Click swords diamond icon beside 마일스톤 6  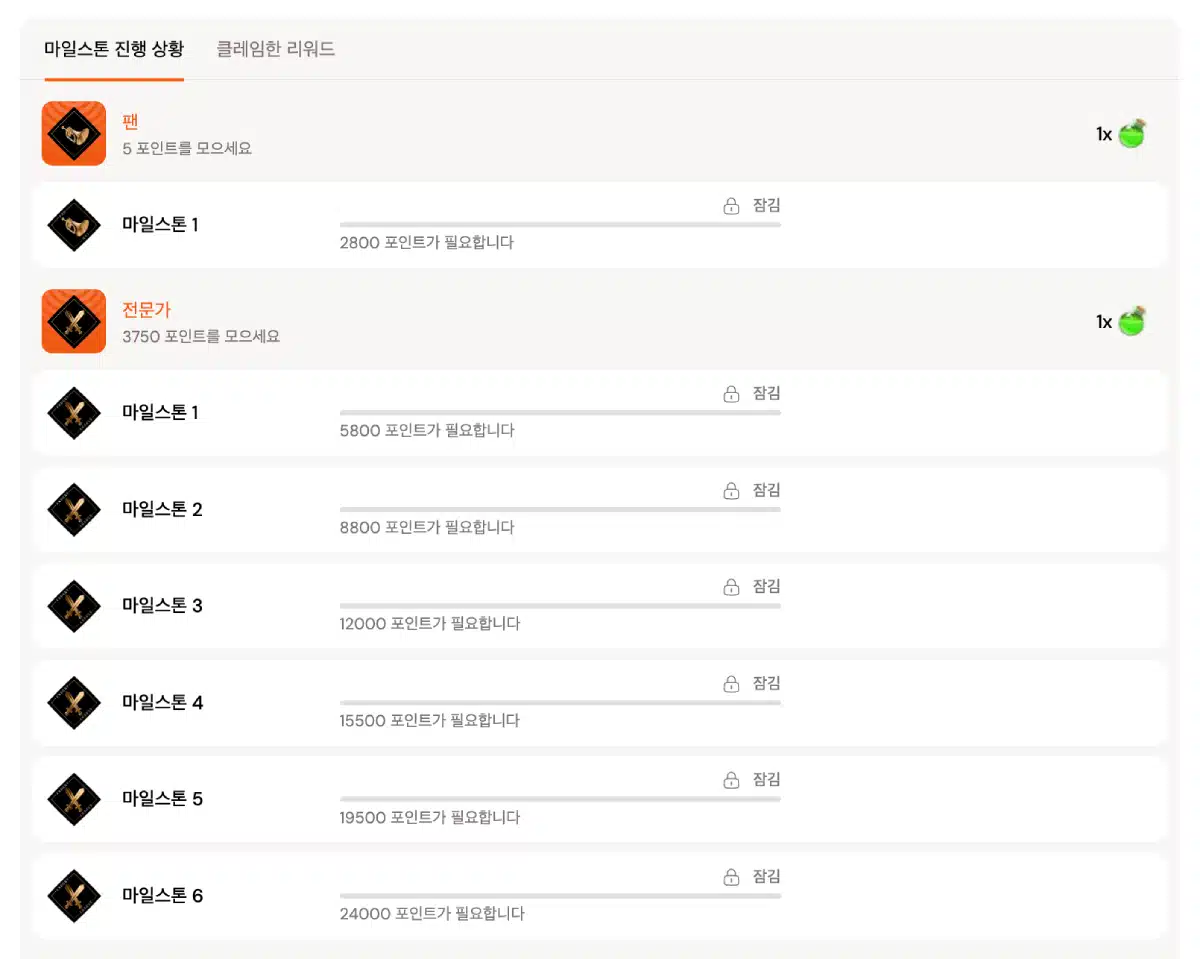pyautogui.click(x=74, y=896)
